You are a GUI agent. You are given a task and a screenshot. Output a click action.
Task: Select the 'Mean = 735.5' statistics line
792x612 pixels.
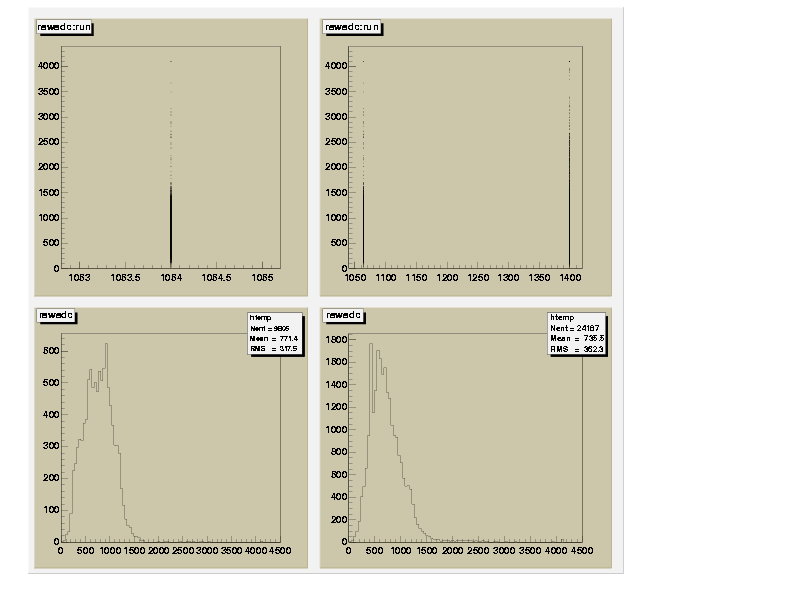point(577,338)
